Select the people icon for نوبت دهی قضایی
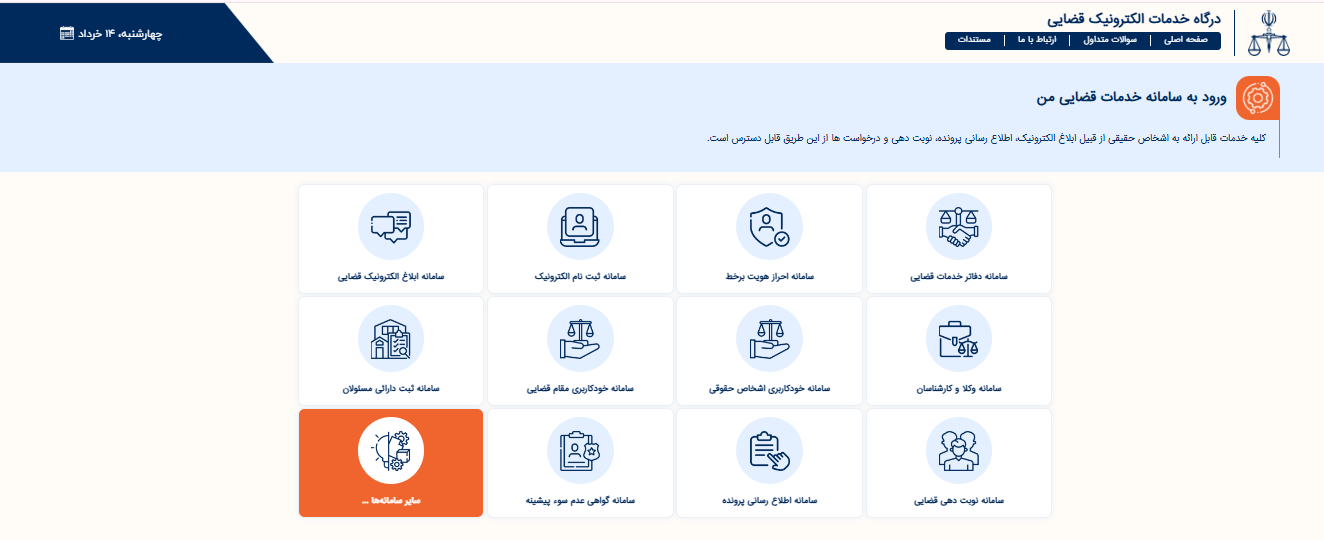 point(958,451)
